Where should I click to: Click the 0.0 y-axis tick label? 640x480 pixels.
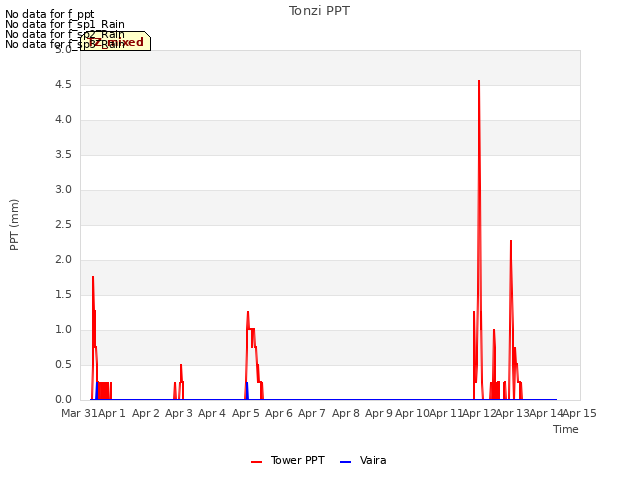63,400
